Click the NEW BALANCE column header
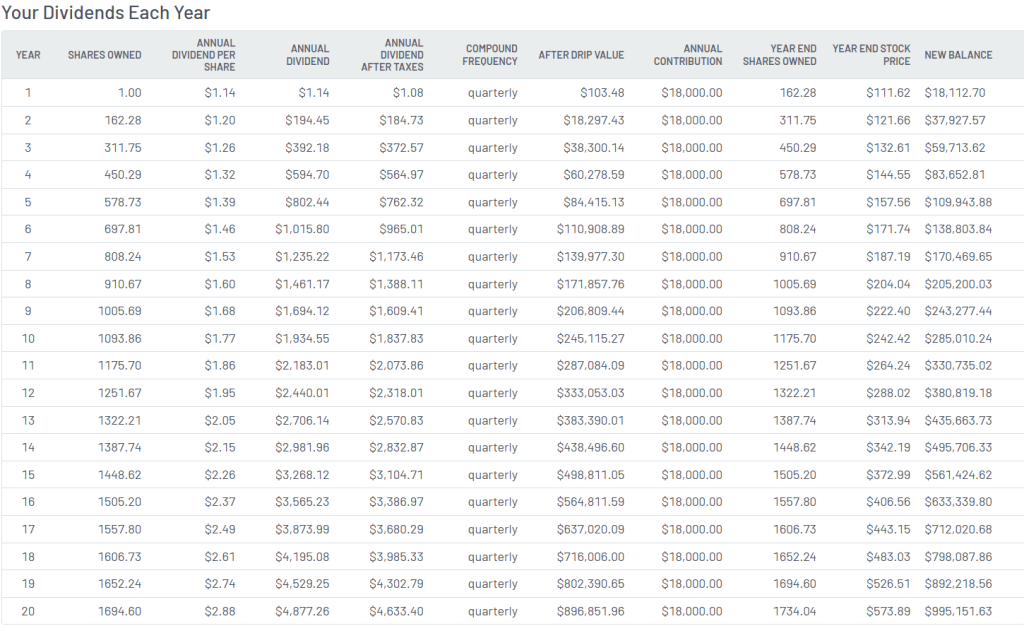This screenshot has width=1024, height=626. [x=958, y=55]
